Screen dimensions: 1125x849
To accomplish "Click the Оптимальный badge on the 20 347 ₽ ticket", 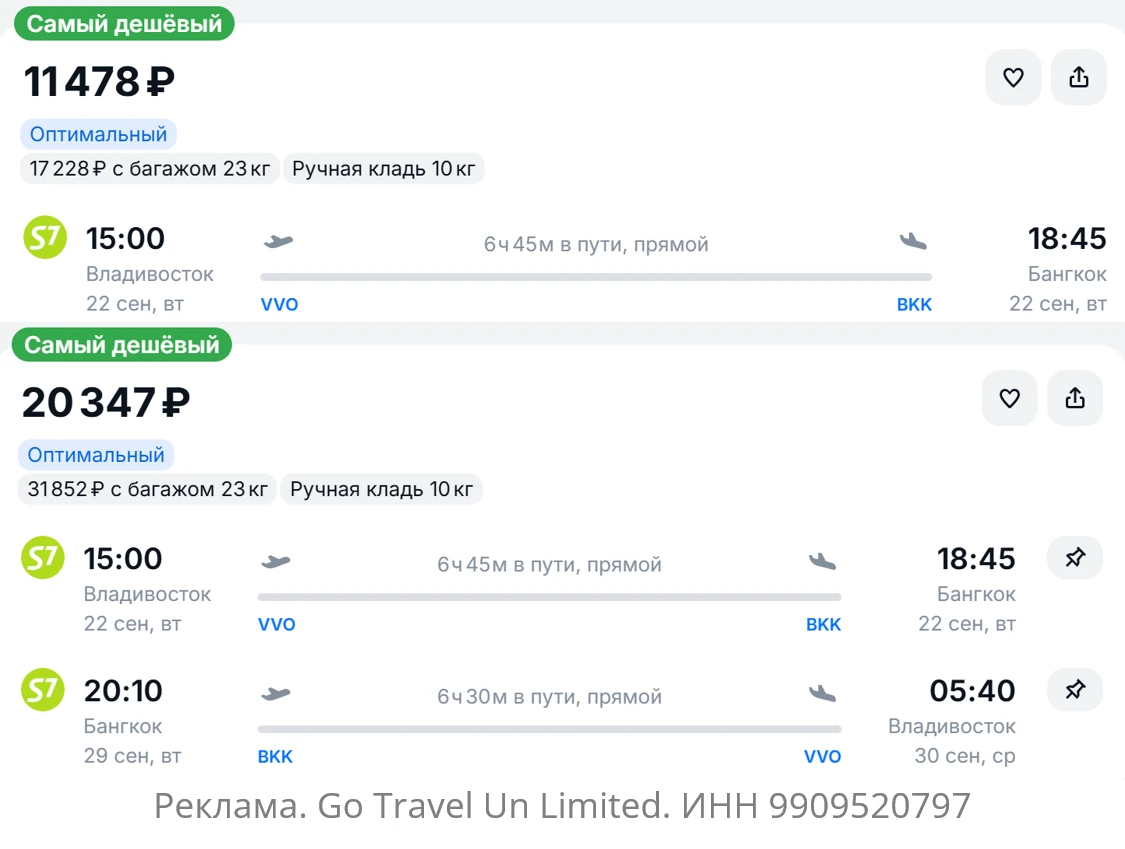I will (x=96, y=455).
